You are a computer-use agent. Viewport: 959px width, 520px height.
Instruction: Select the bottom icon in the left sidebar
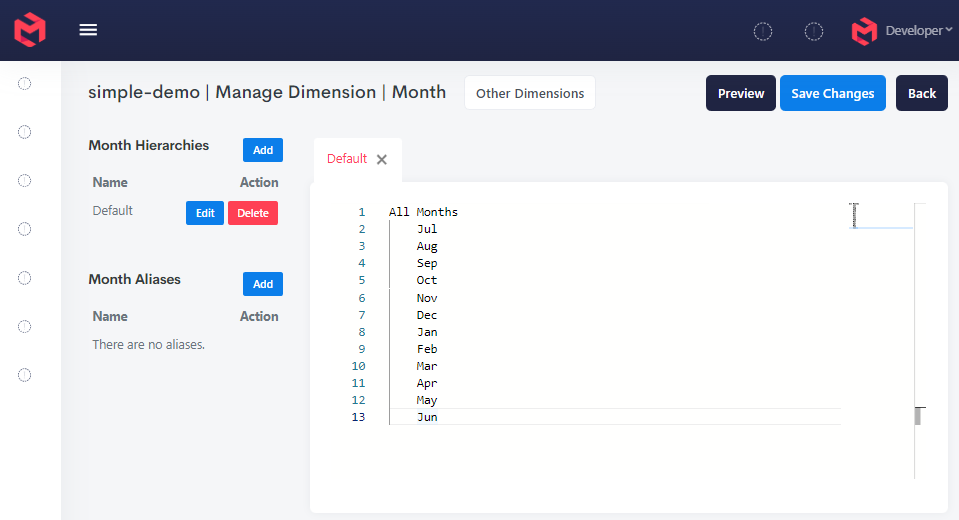tap(25, 375)
